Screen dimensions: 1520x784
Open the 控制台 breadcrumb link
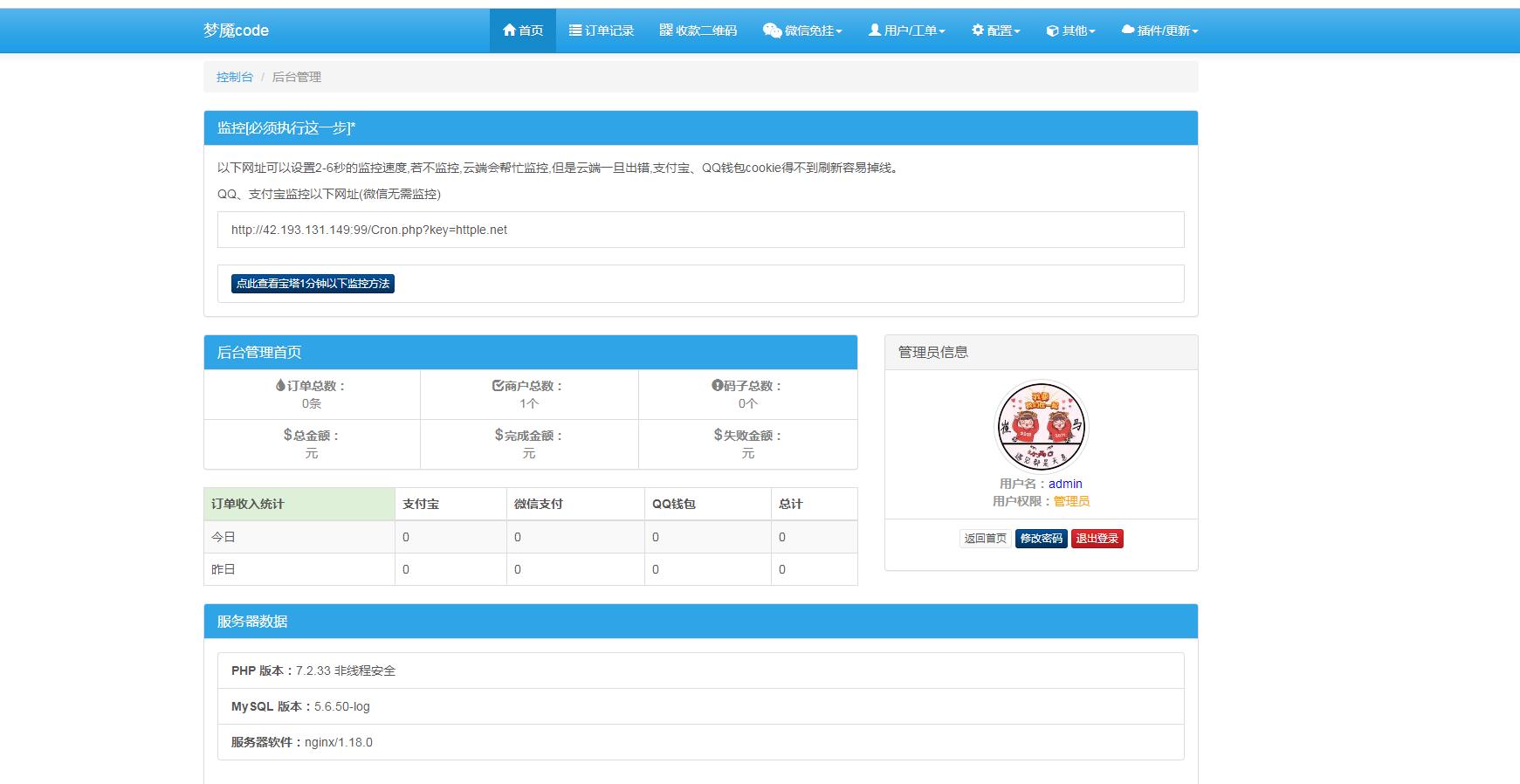pyautogui.click(x=235, y=77)
